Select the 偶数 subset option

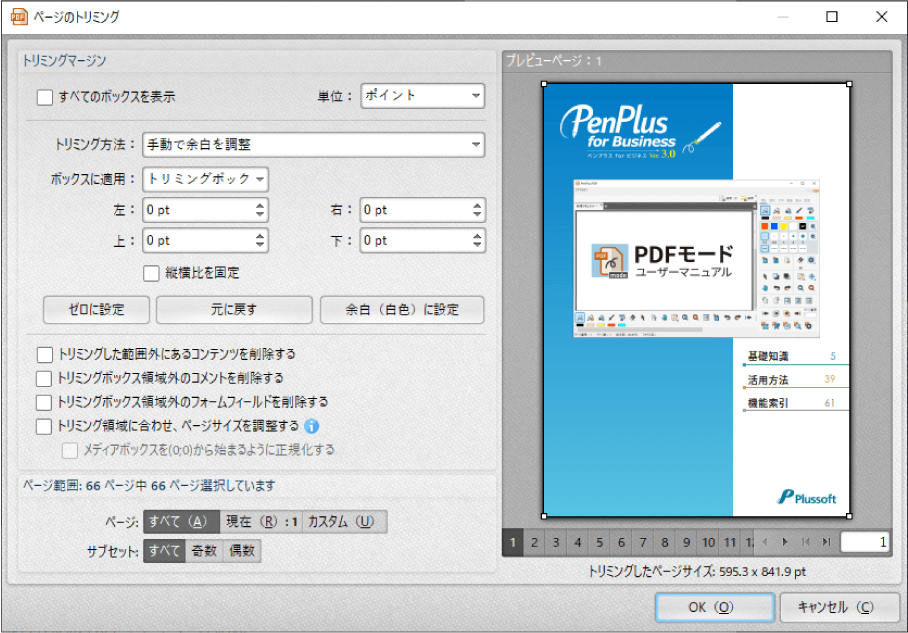pos(242,551)
